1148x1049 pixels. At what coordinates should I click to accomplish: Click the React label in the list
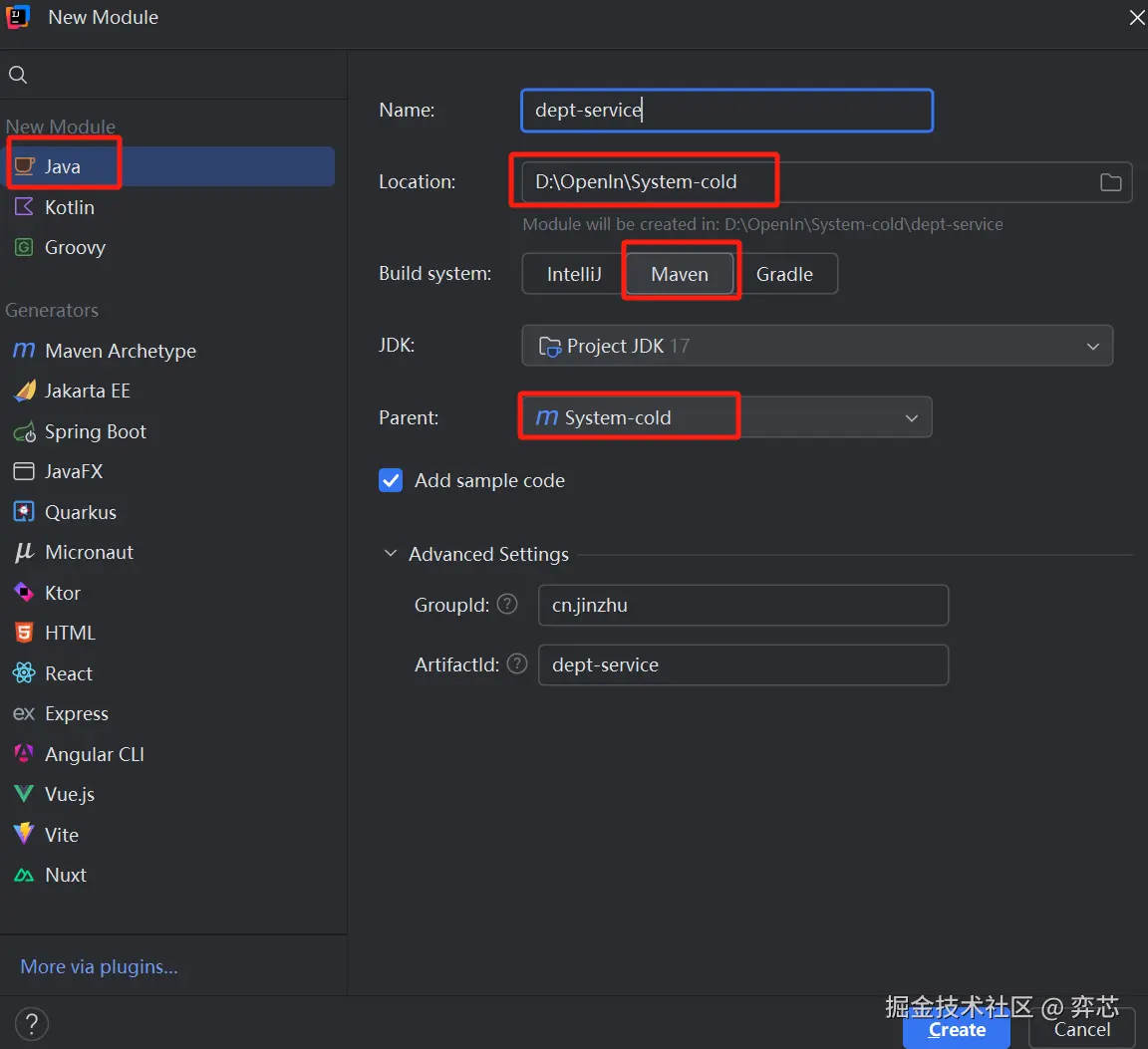click(x=69, y=672)
